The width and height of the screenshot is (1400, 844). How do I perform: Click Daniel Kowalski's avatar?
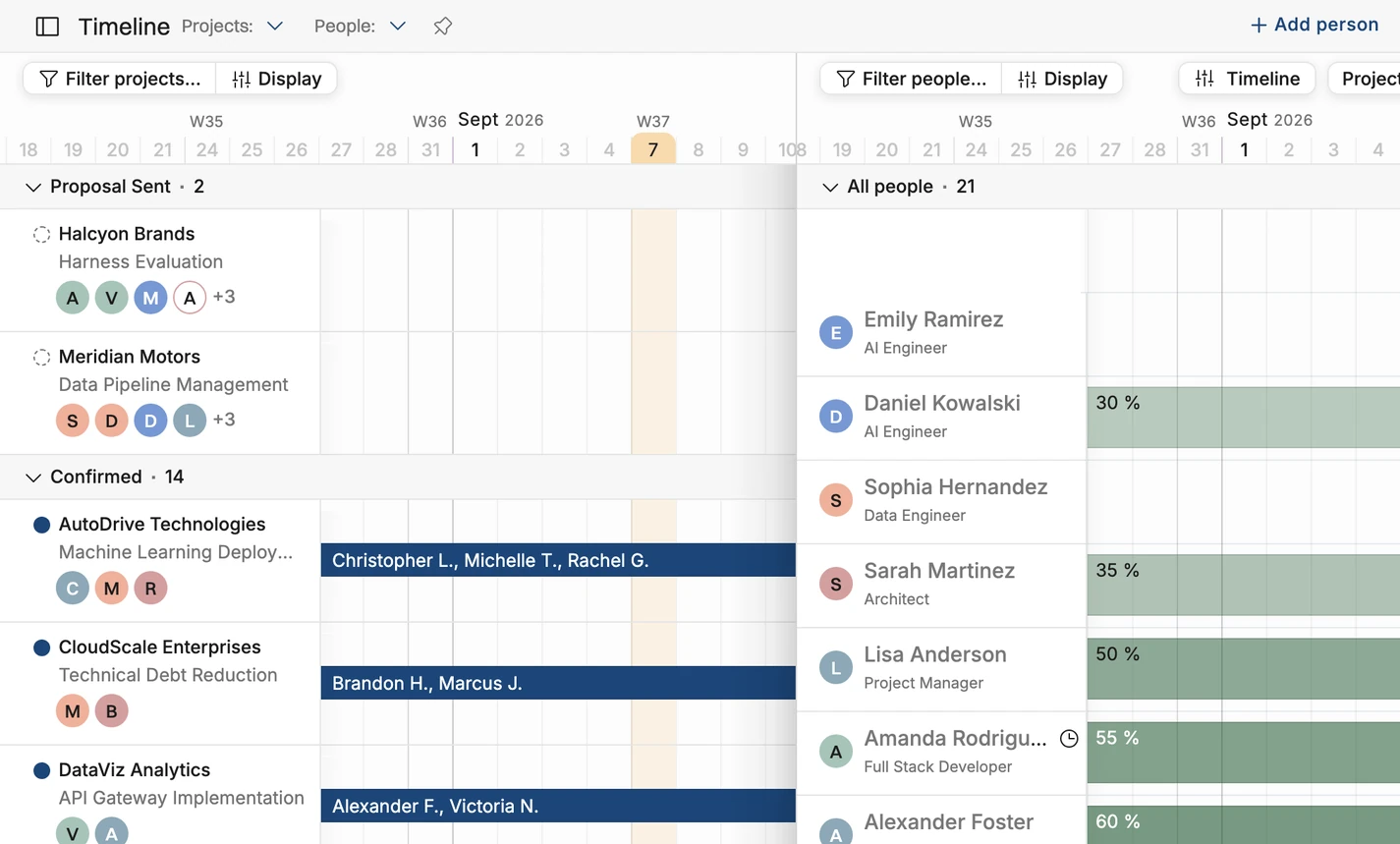coord(835,417)
